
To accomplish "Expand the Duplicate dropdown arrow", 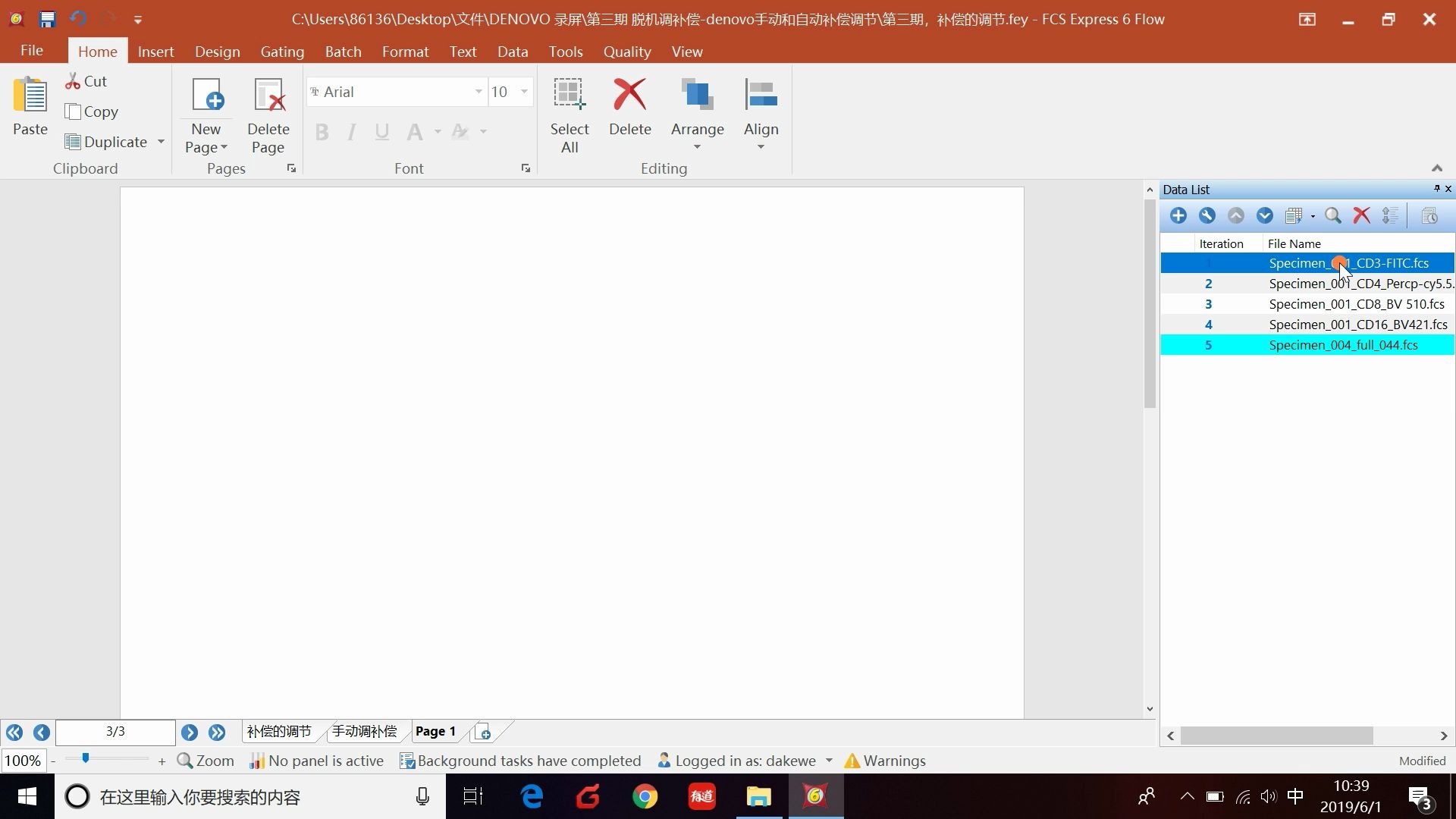I will (161, 142).
